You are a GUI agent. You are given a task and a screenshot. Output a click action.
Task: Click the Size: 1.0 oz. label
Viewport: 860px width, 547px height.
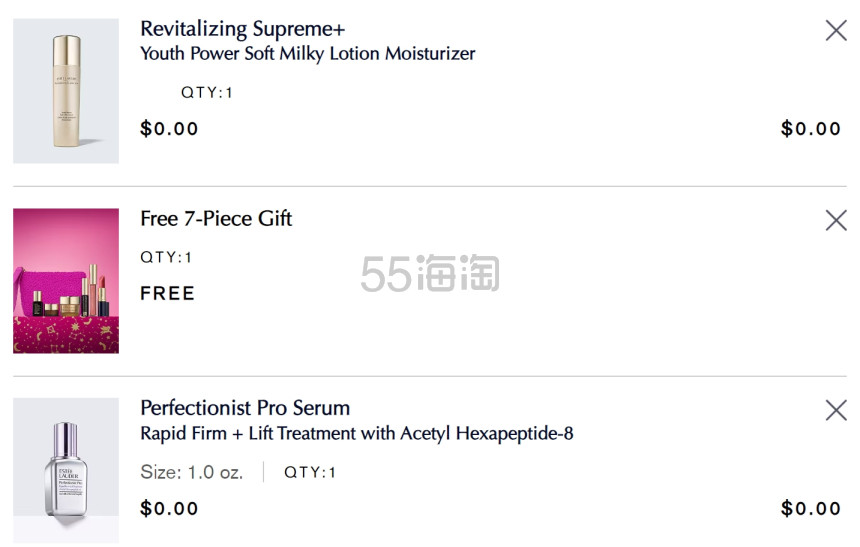(x=192, y=472)
